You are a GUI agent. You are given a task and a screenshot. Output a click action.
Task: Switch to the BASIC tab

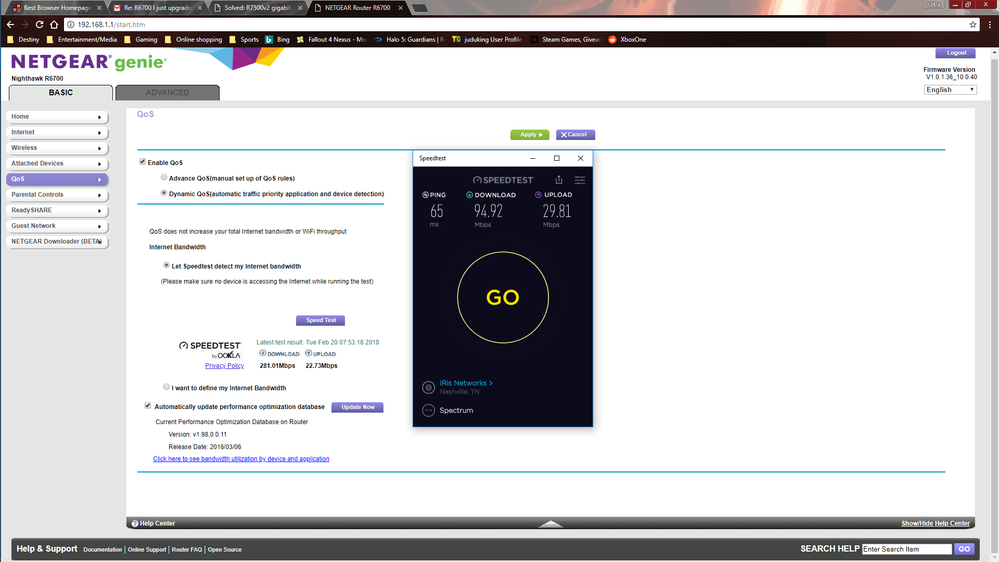click(x=61, y=93)
